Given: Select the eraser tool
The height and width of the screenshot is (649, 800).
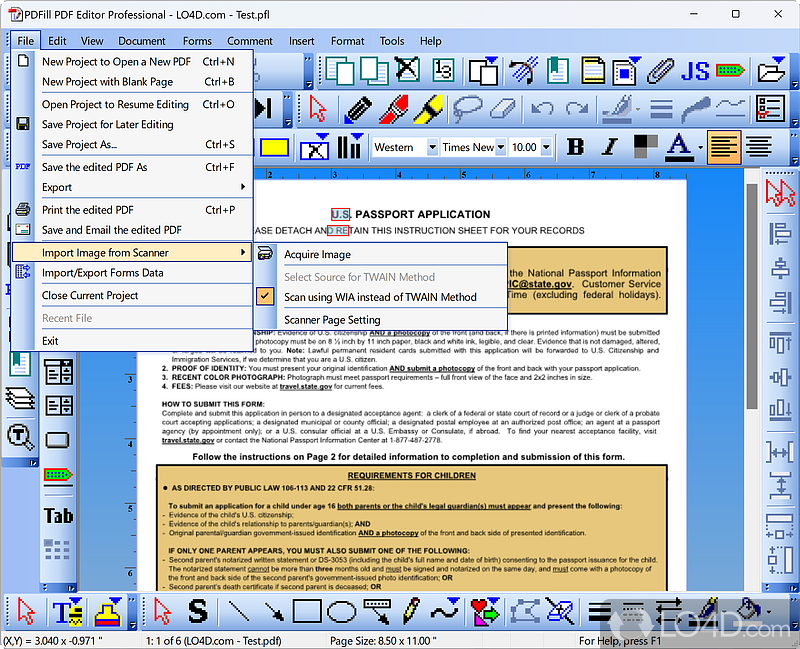Looking at the screenshot, I should [503, 109].
